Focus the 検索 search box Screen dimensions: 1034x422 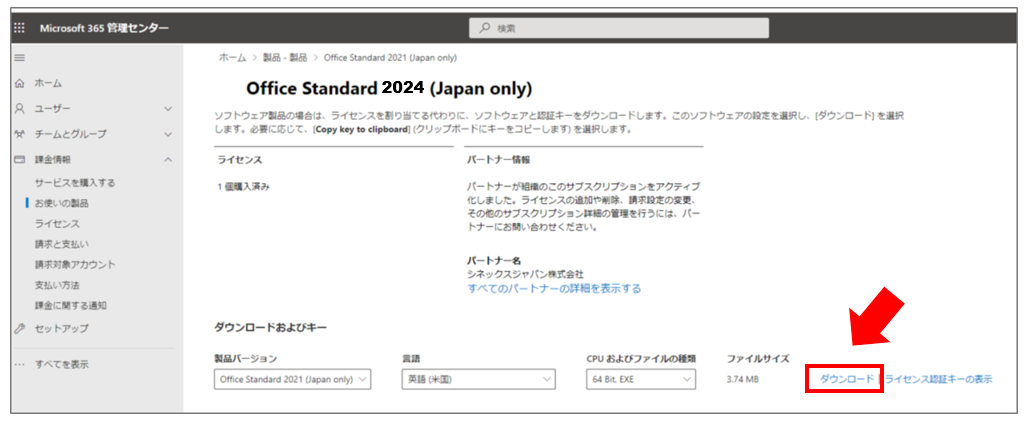(619, 28)
